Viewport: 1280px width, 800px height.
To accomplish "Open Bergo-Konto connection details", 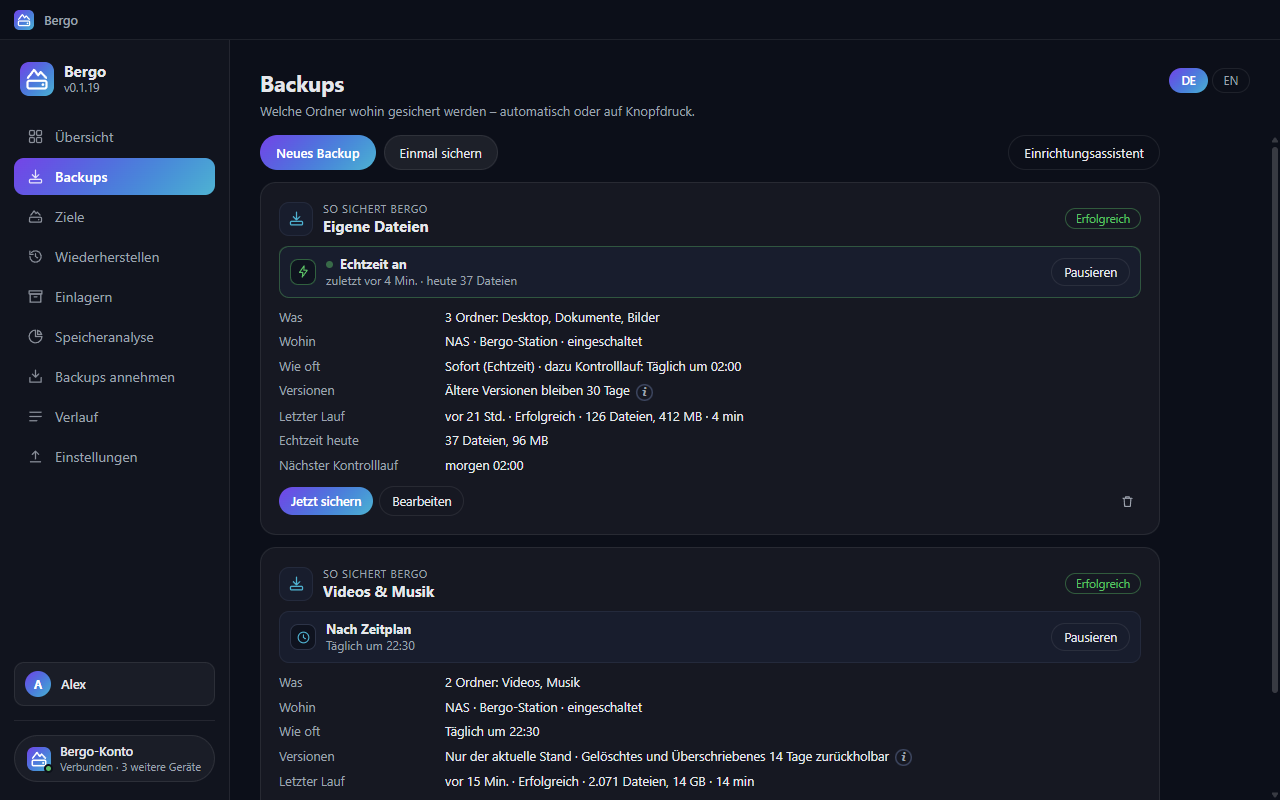I will (114, 759).
